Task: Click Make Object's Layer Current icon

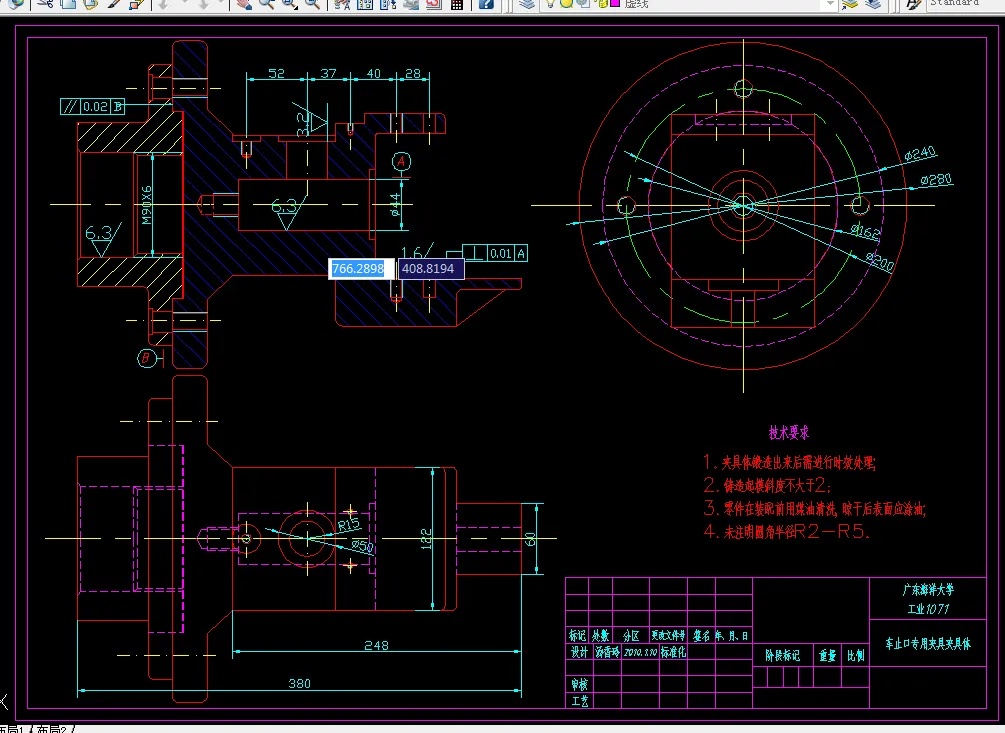Action: 850,3
